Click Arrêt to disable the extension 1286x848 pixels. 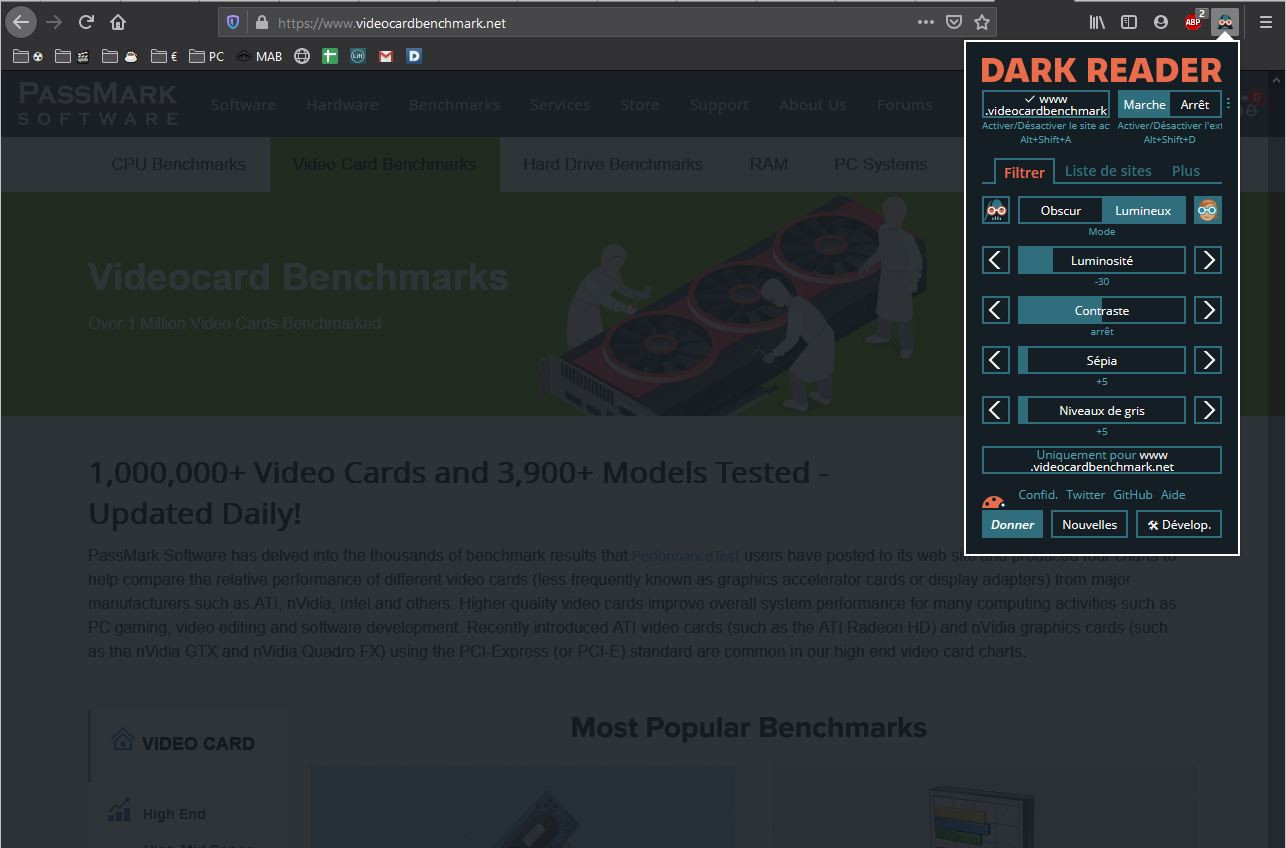tap(1196, 104)
